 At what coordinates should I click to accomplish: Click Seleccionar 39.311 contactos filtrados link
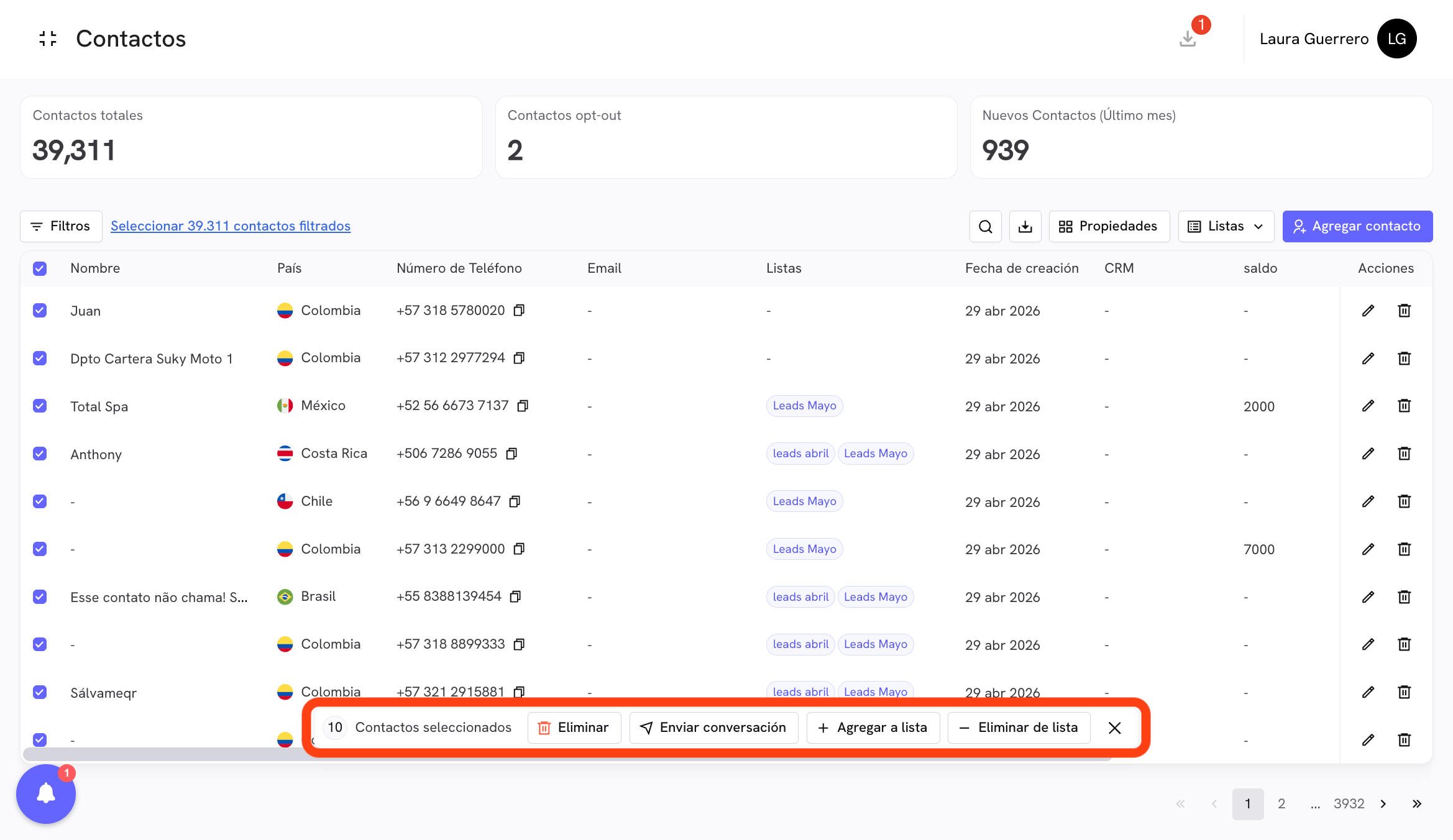(231, 226)
